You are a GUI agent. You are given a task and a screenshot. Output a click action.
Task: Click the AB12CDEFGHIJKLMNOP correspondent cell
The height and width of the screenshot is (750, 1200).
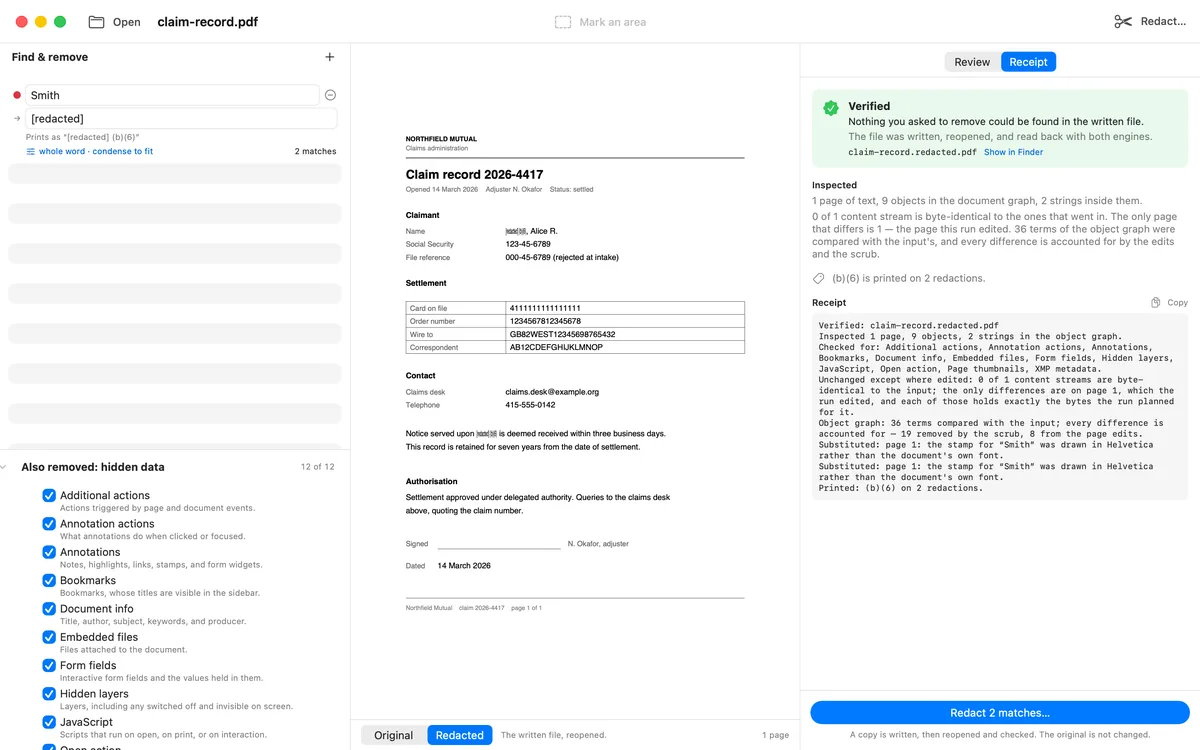(626, 347)
